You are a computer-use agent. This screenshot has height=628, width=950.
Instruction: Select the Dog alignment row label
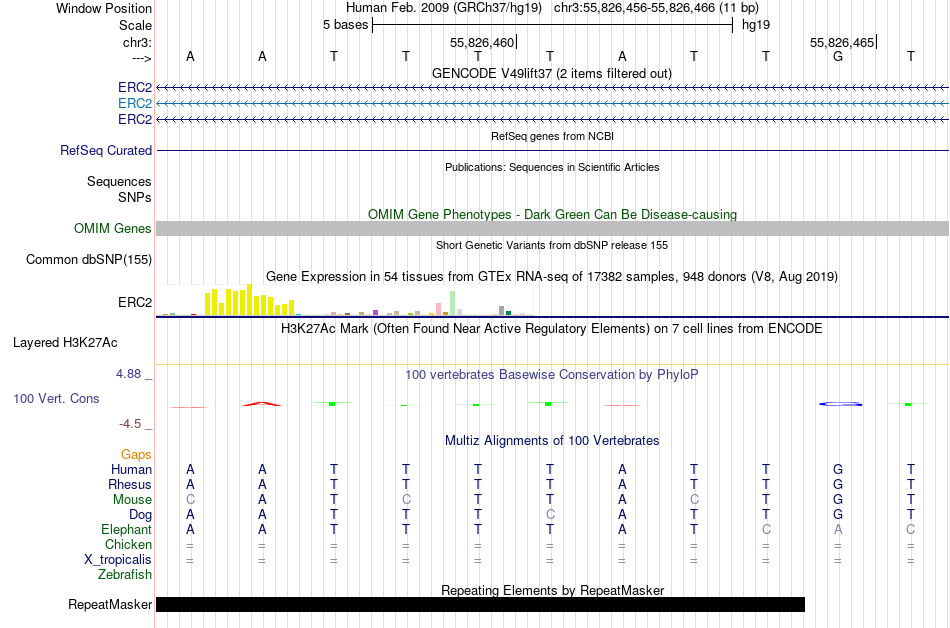coord(141,515)
